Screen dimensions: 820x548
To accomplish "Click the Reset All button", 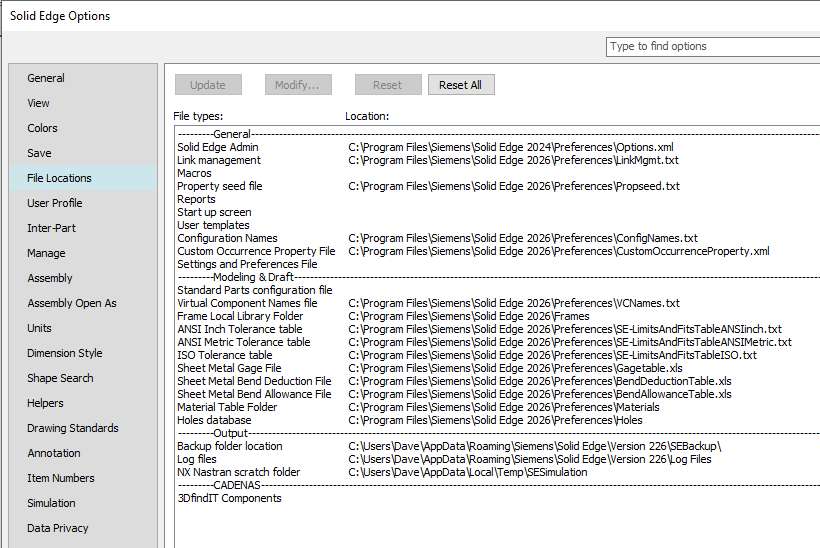I will pyautogui.click(x=461, y=85).
